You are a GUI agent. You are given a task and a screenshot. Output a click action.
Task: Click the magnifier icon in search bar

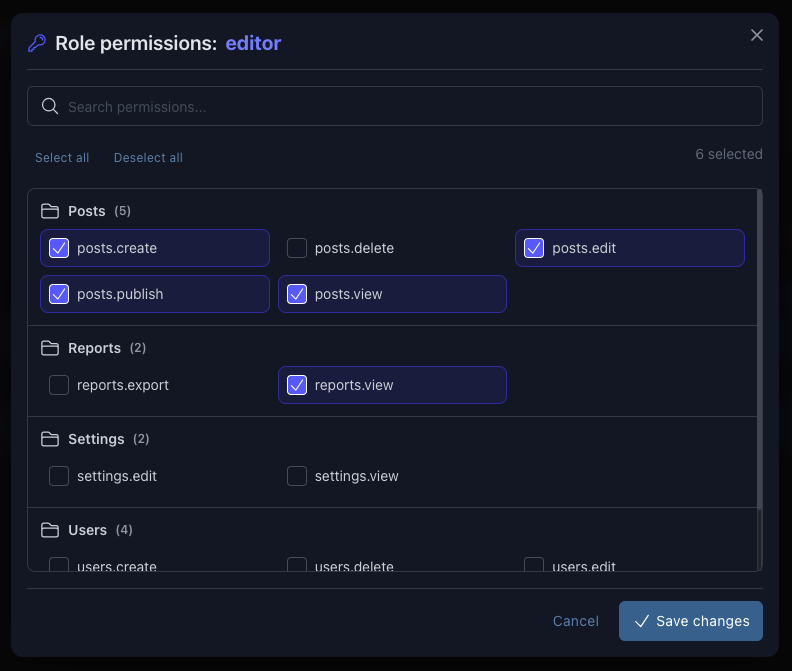[x=49, y=106]
